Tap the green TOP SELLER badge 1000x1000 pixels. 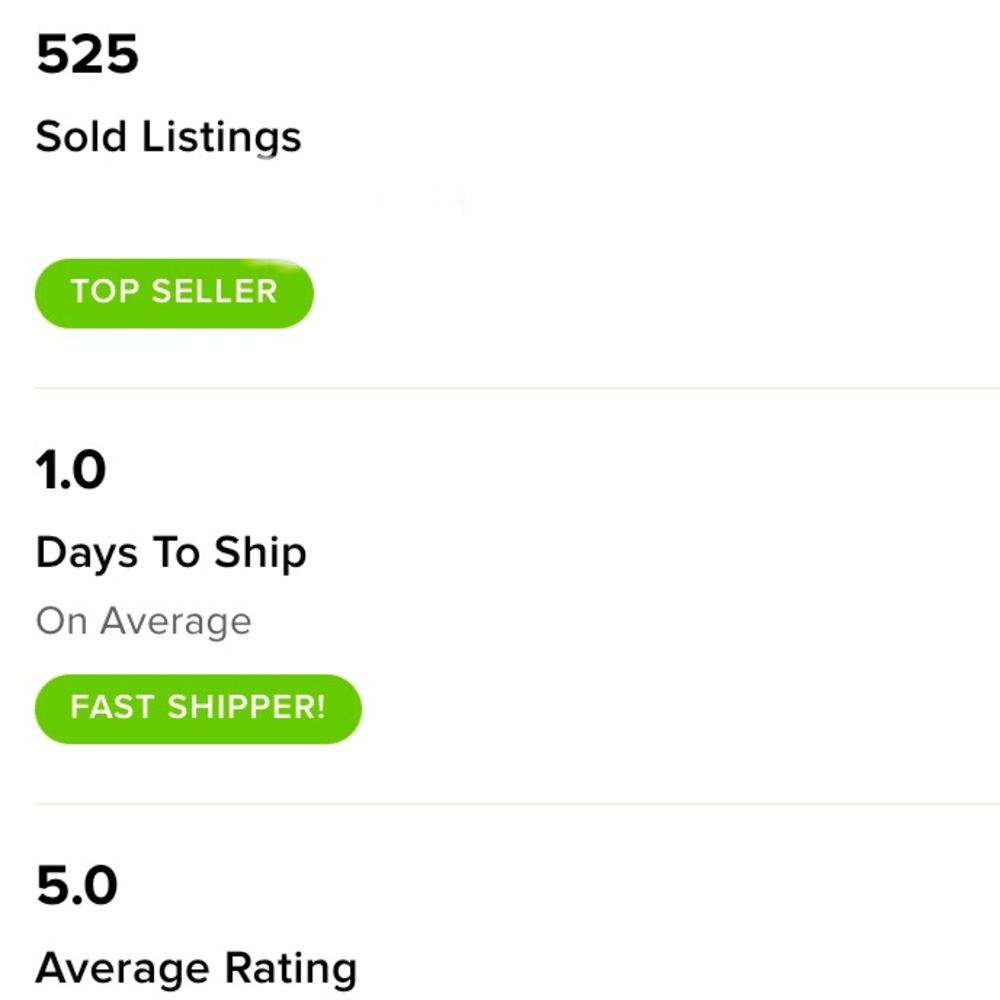coord(174,293)
